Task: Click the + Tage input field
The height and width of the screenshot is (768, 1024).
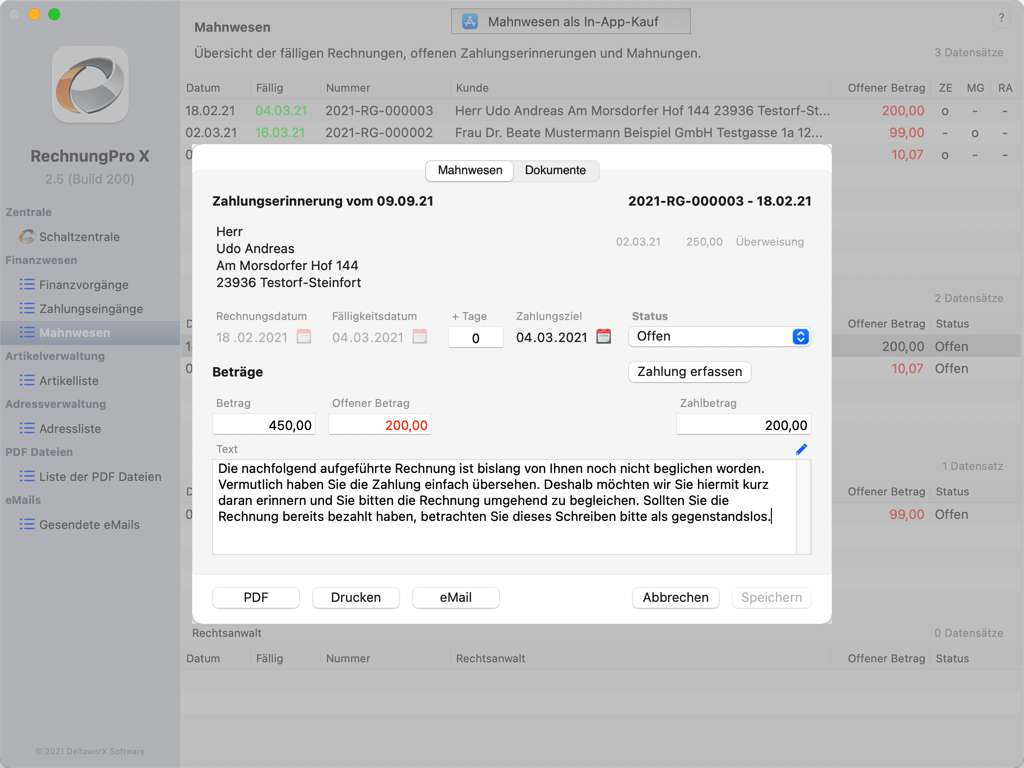Action: pos(475,338)
